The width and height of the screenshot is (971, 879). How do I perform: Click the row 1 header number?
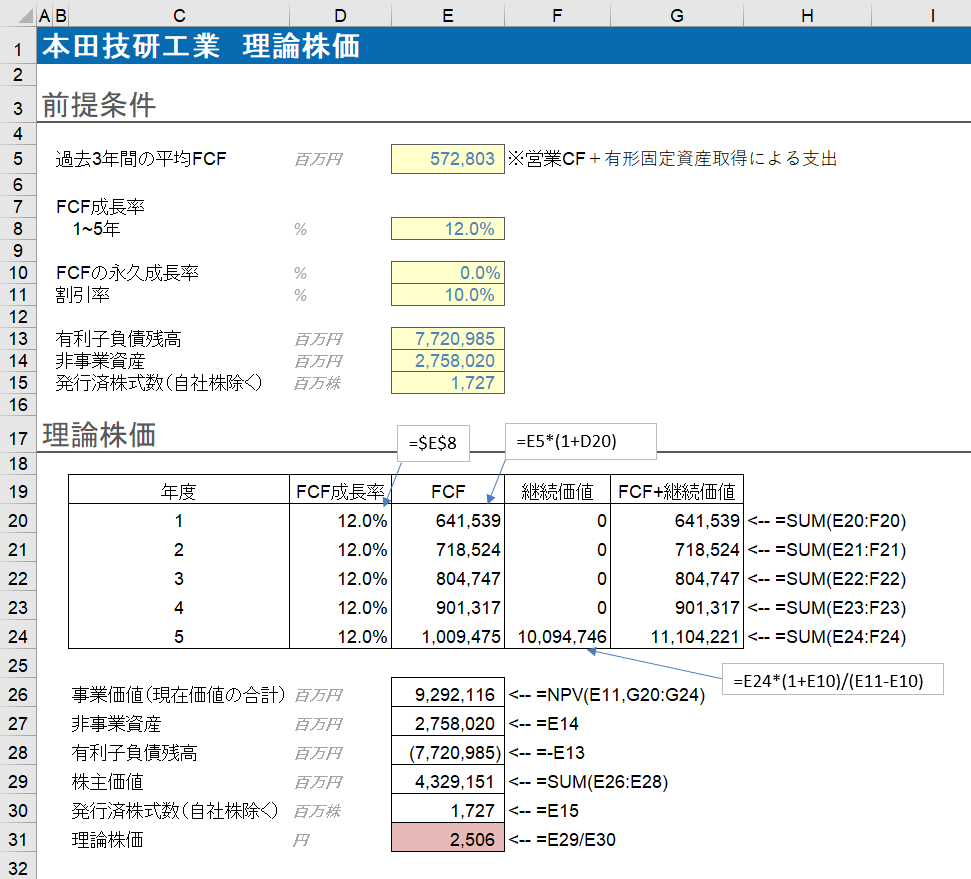[x=18, y=47]
